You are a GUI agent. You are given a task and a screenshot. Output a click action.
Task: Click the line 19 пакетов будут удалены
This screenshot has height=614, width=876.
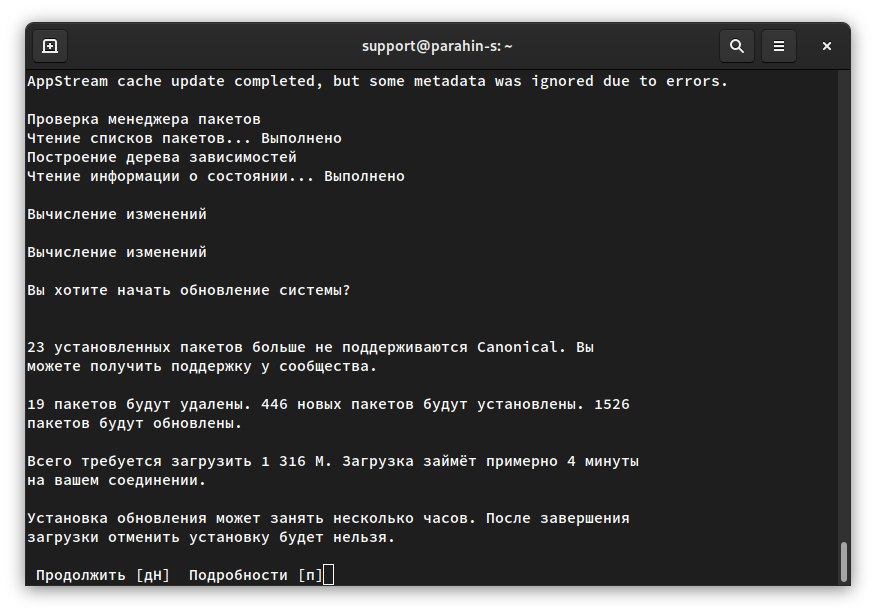tap(328, 404)
